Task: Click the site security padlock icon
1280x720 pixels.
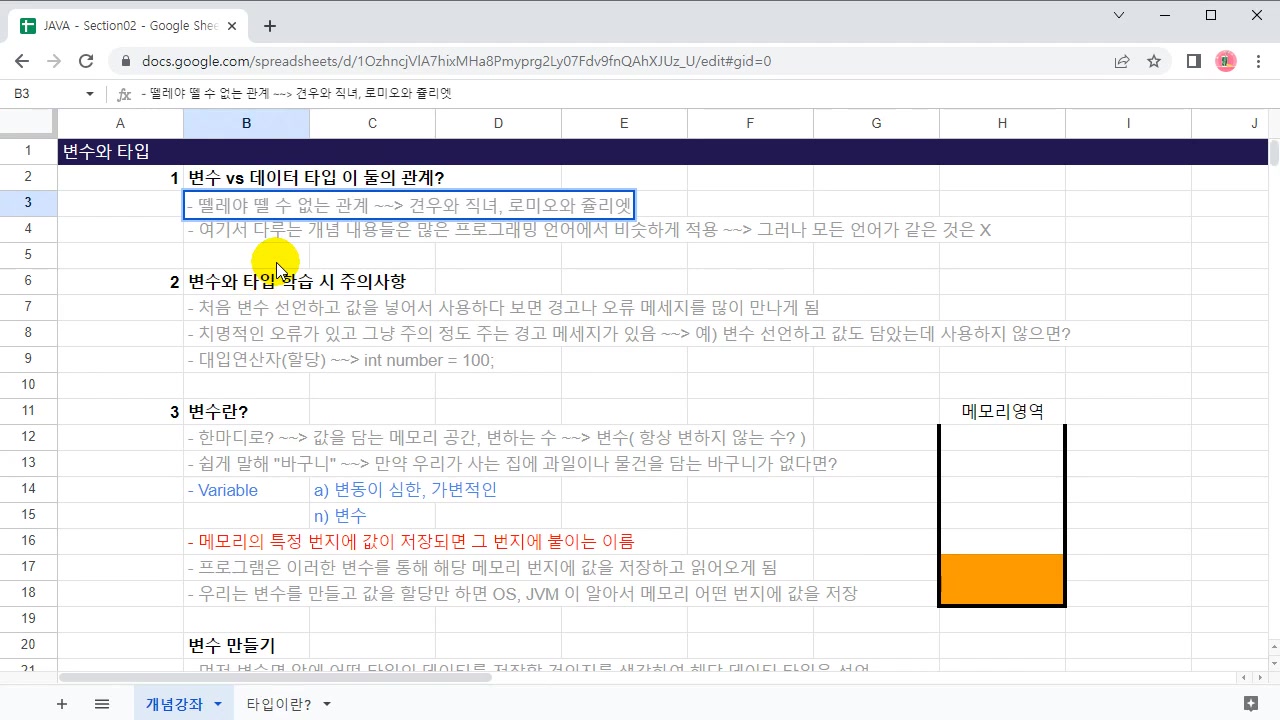Action: [x=125, y=61]
